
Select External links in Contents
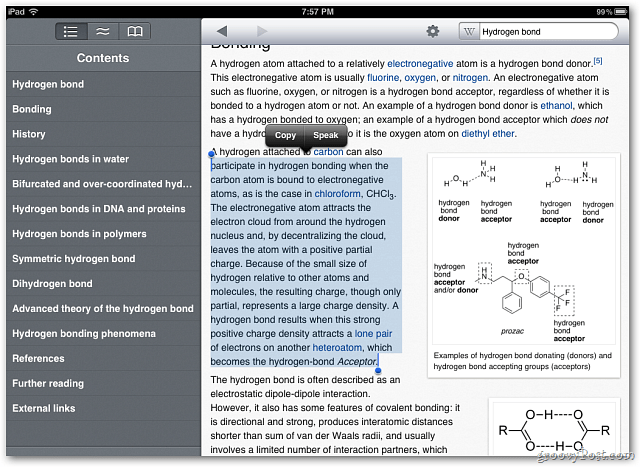click(x=103, y=408)
